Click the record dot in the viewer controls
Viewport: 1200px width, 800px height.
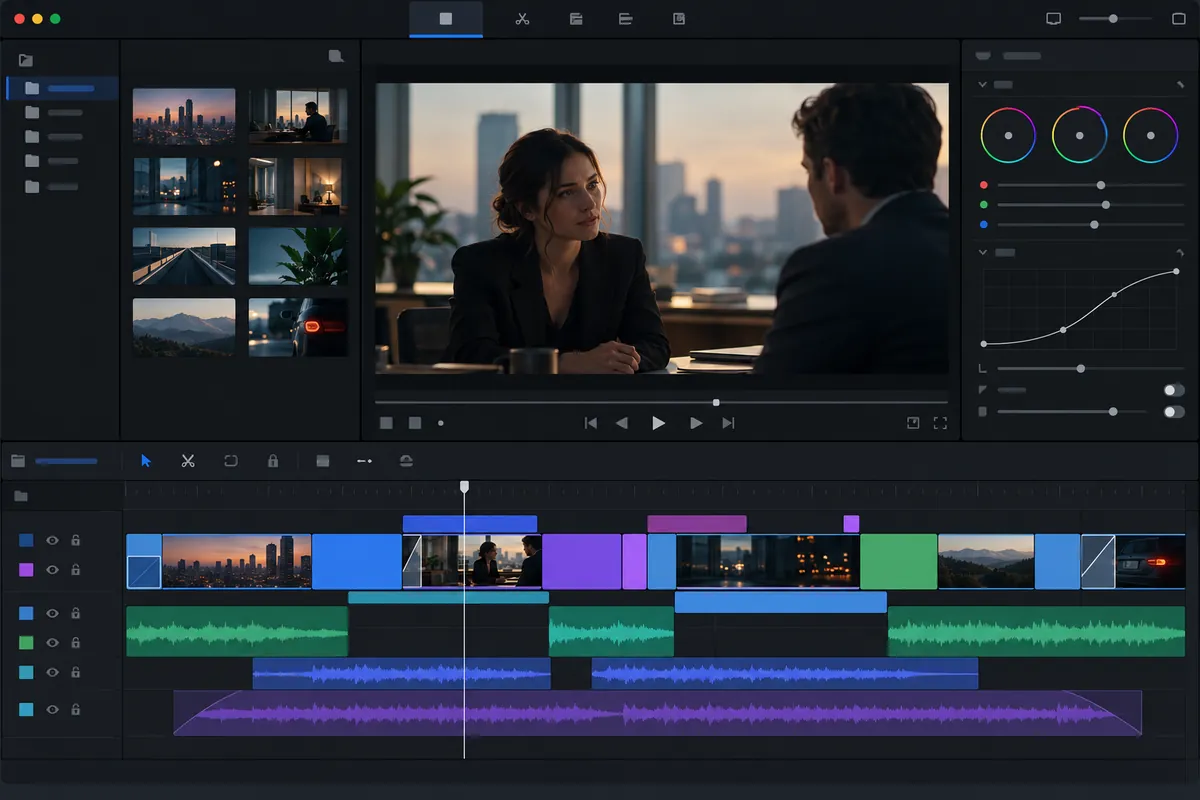click(x=441, y=423)
